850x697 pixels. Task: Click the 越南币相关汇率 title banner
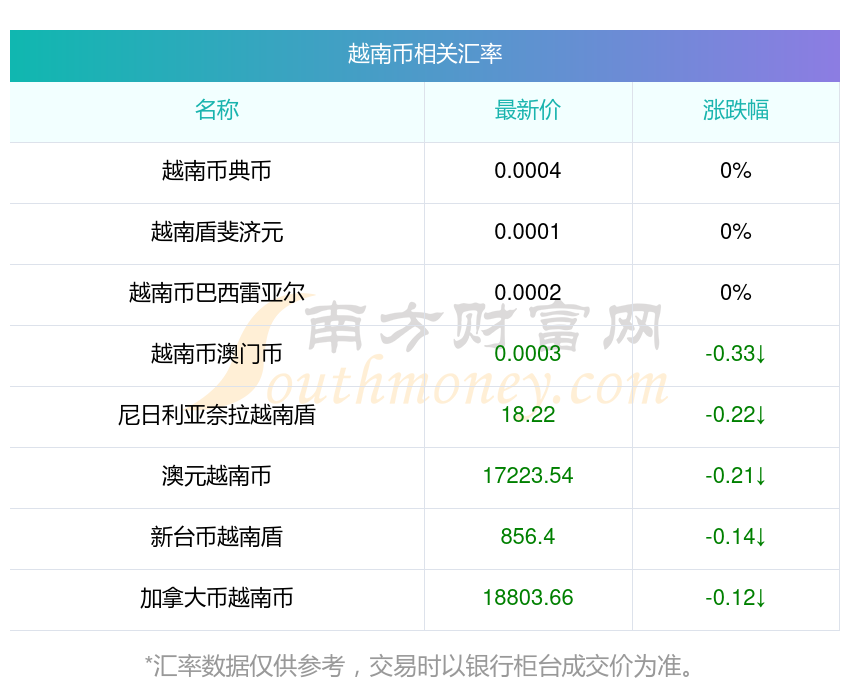[x=425, y=54]
